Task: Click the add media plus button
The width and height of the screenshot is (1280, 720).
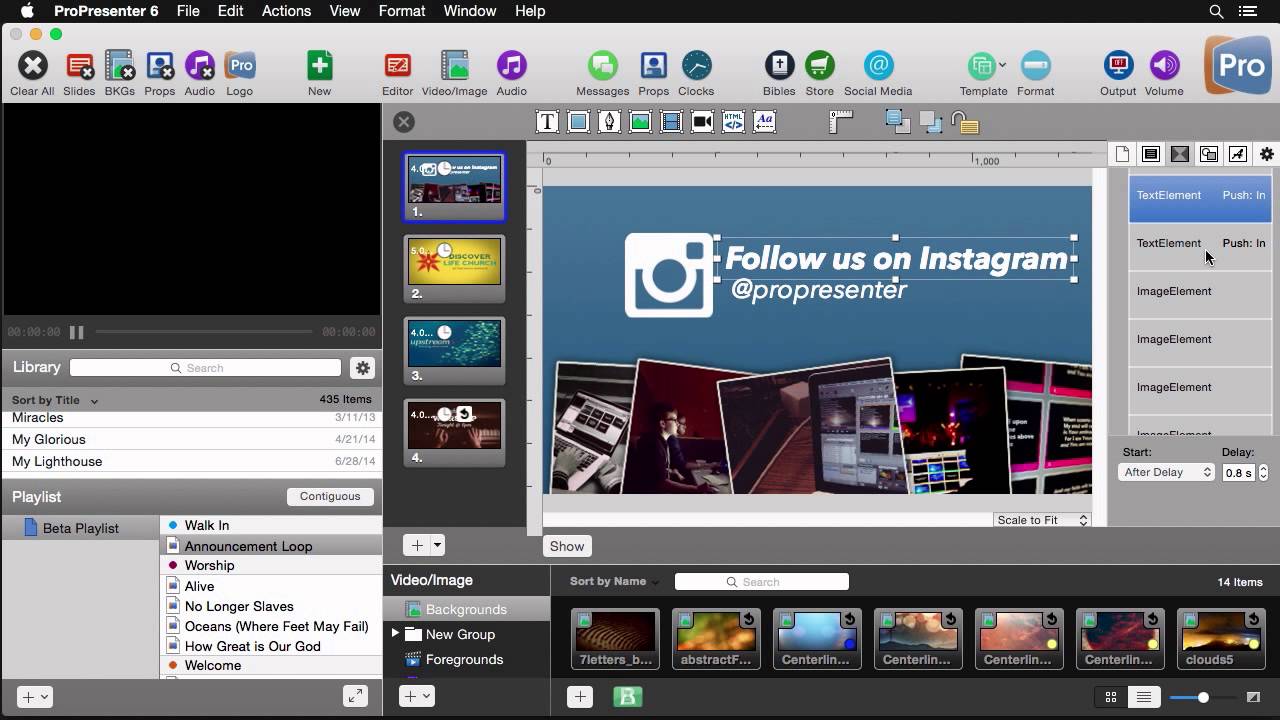Action: [x=580, y=697]
